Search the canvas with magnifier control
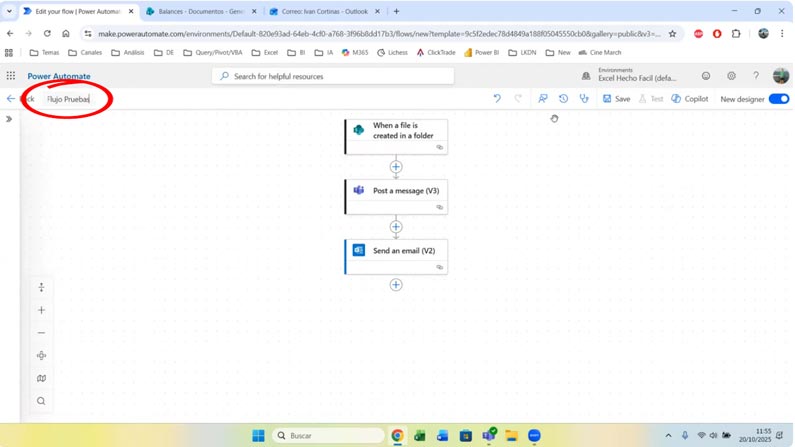 click(x=42, y=401)
